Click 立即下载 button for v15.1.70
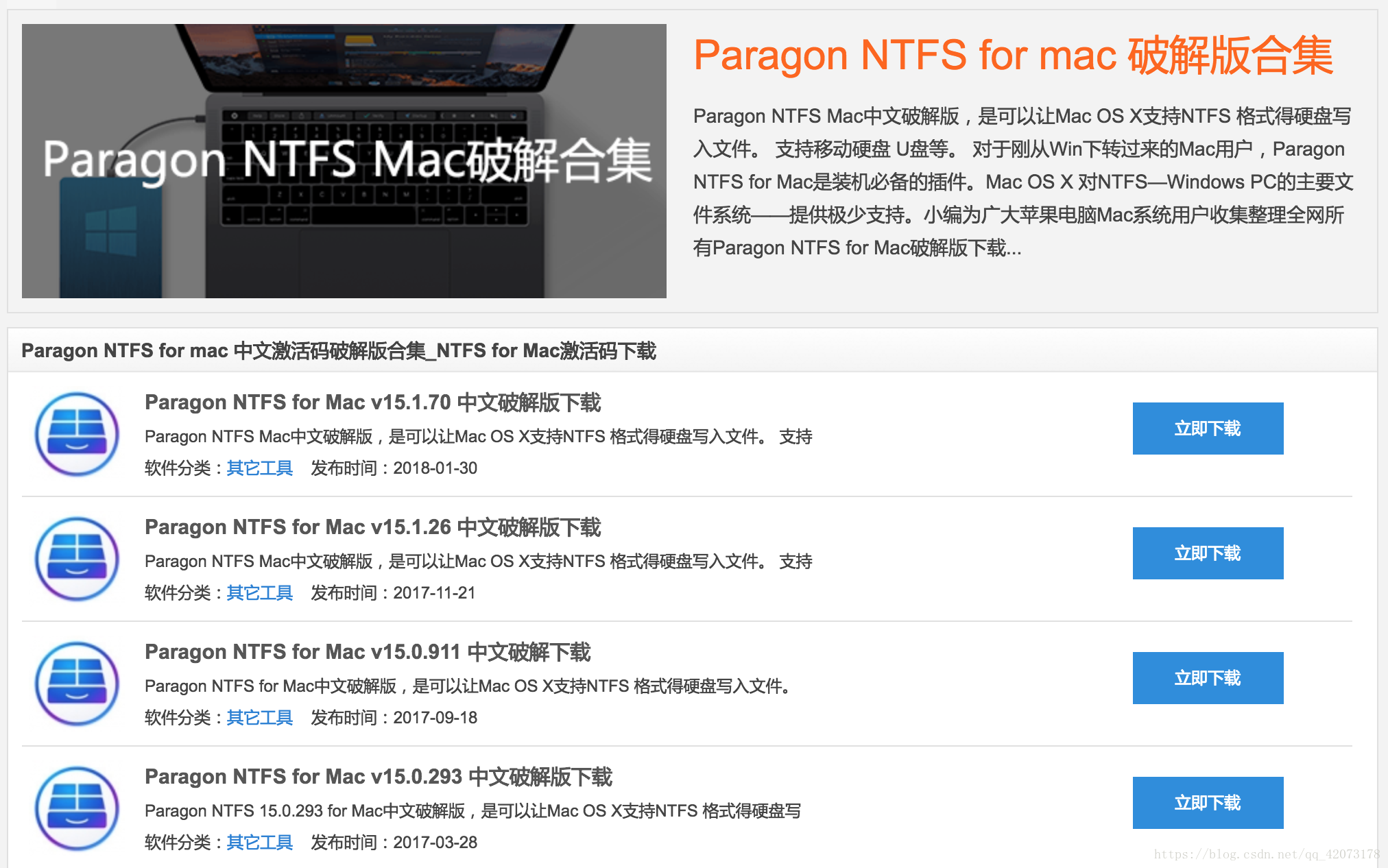 tap(1208, 429)
